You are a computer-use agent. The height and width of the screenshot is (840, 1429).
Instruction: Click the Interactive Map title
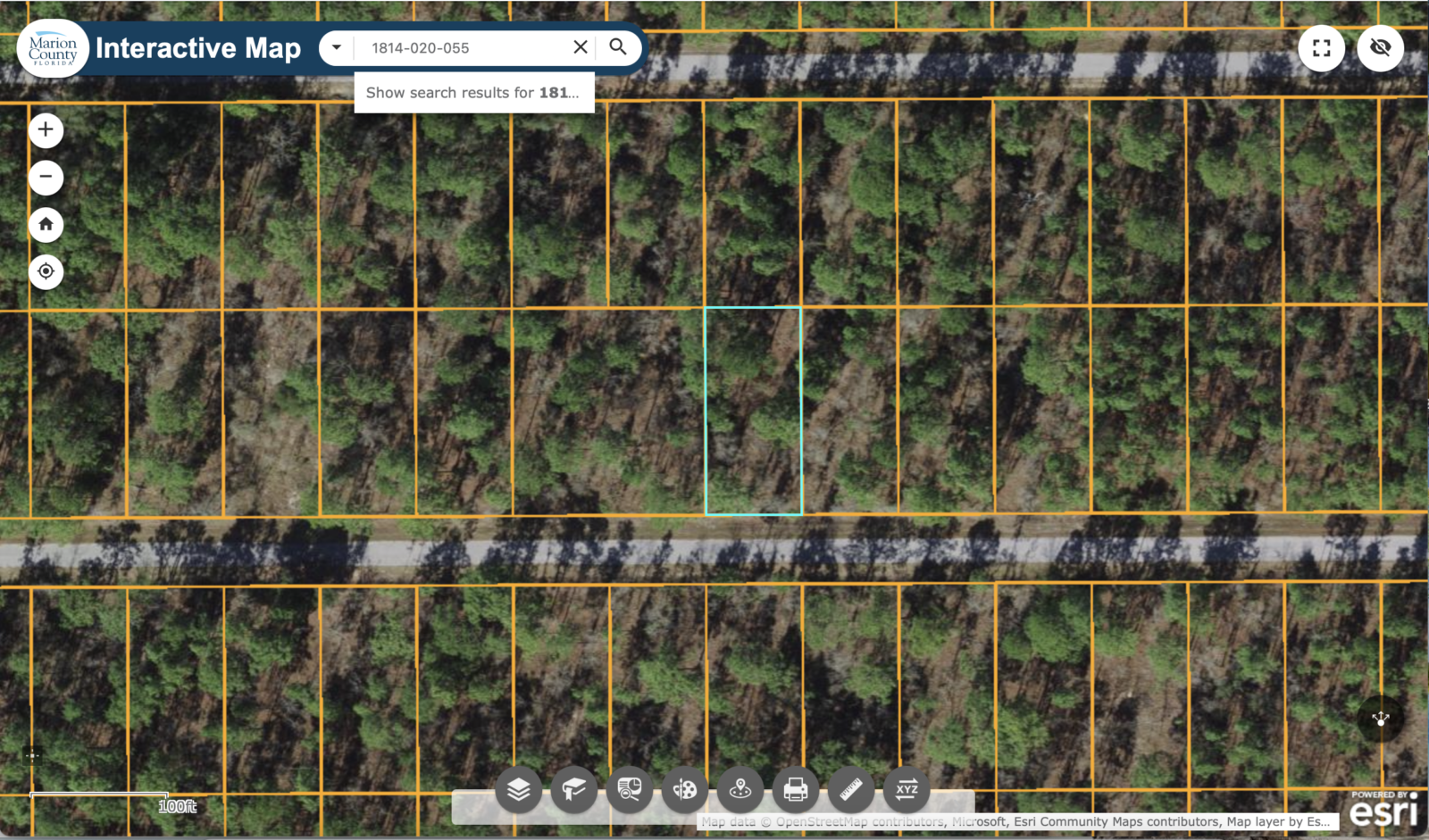click(198, 48)
